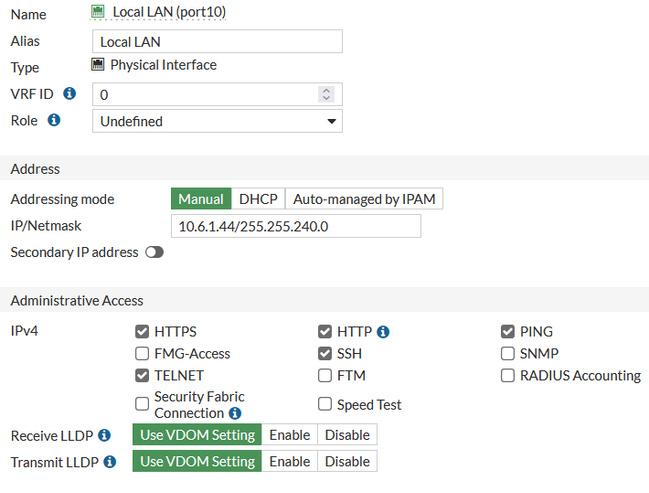Click the IP/Netmask input field
Image resolution: width=649 pixels, height=493 pixels.
coord(295,226)
